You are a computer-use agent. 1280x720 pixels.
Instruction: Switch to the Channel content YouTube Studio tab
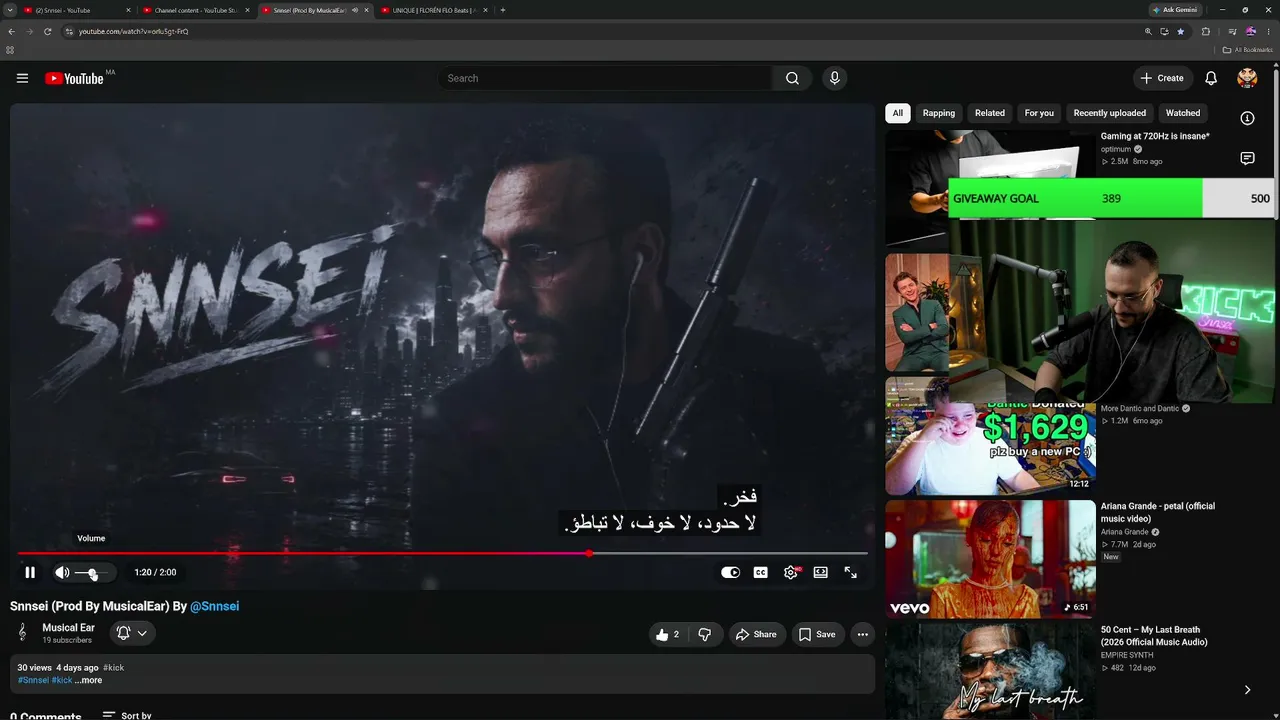pos(196,10)
